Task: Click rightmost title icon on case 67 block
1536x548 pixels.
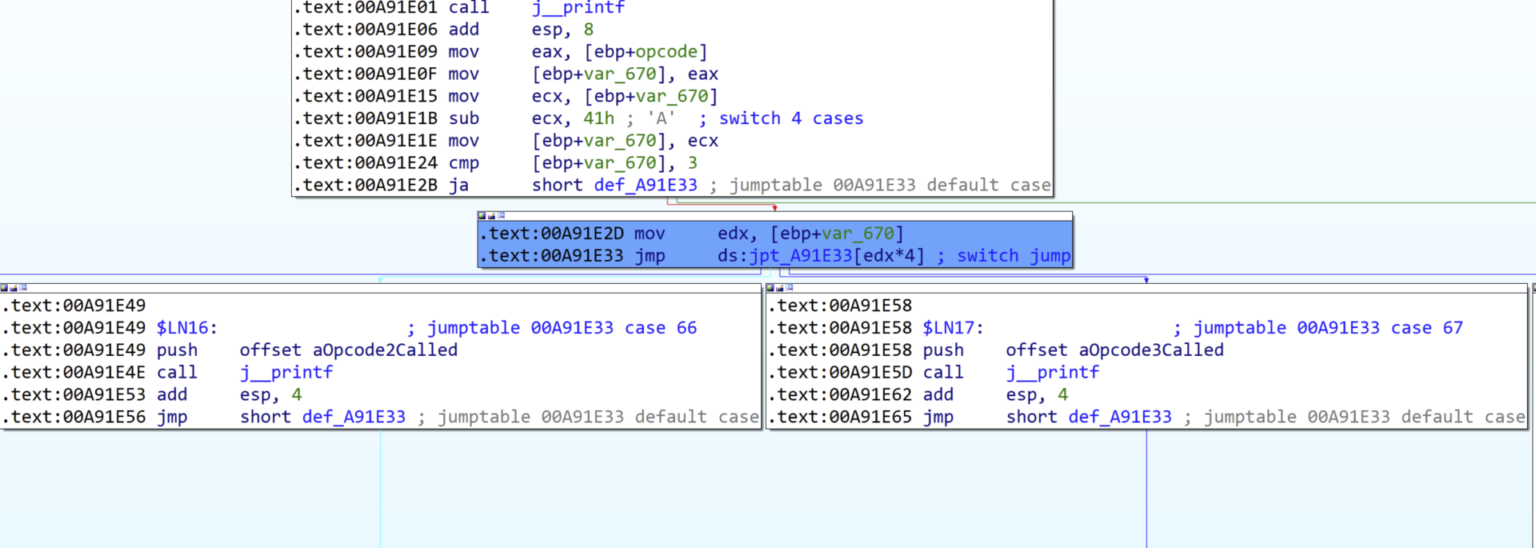Action: (790, 288)
